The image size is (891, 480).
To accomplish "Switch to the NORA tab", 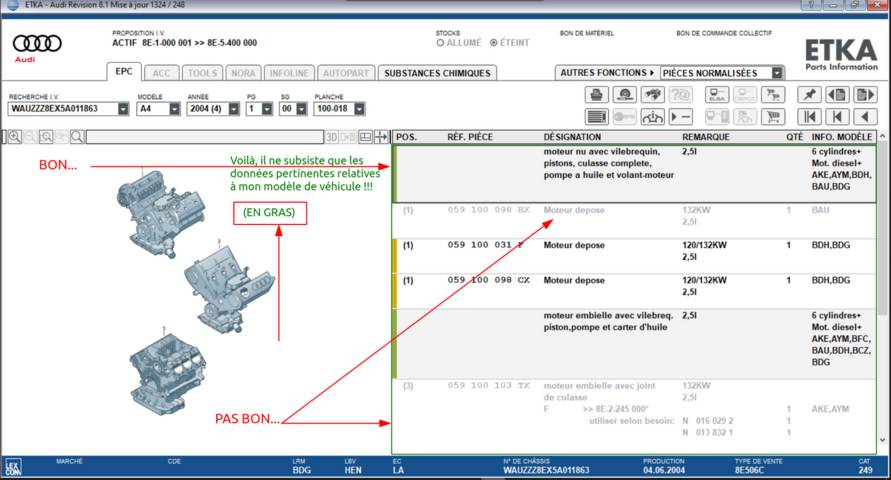I will 243,73.
